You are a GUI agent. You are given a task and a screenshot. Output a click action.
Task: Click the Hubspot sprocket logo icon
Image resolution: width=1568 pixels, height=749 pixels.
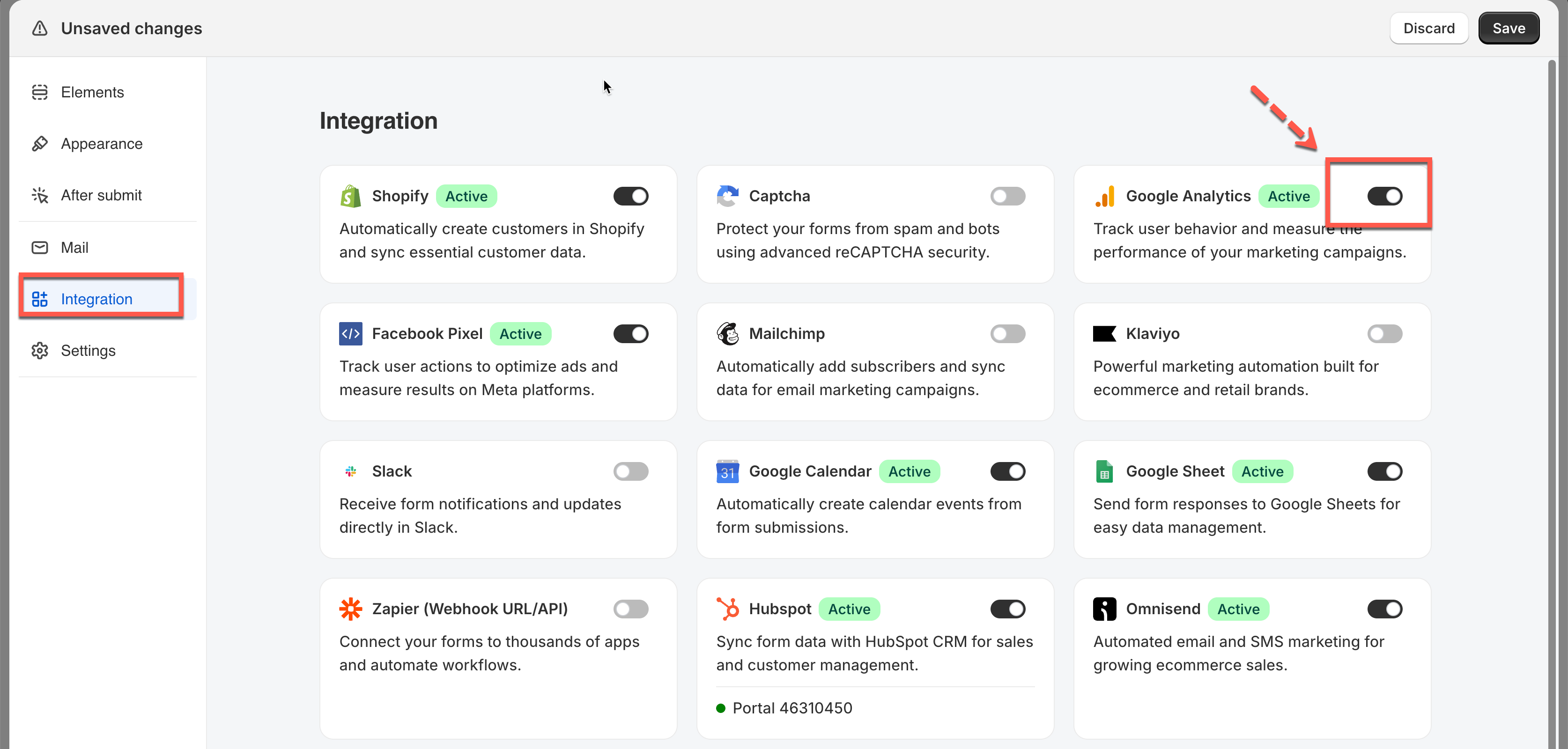click(727, 609)
